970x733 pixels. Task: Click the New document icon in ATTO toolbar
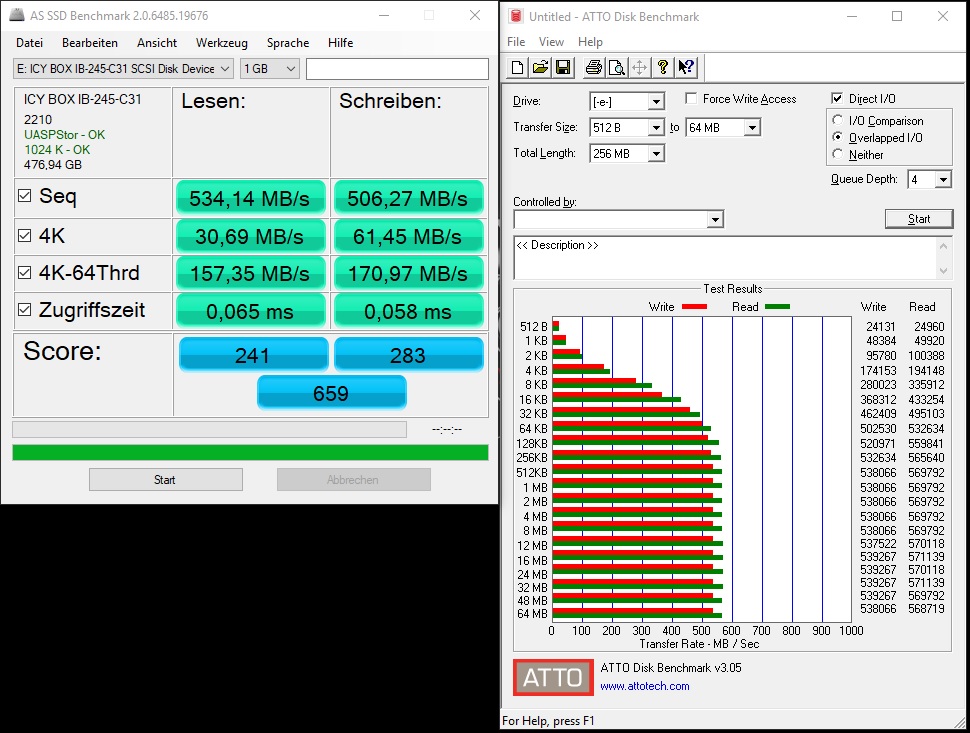click(x=517, y=67)
